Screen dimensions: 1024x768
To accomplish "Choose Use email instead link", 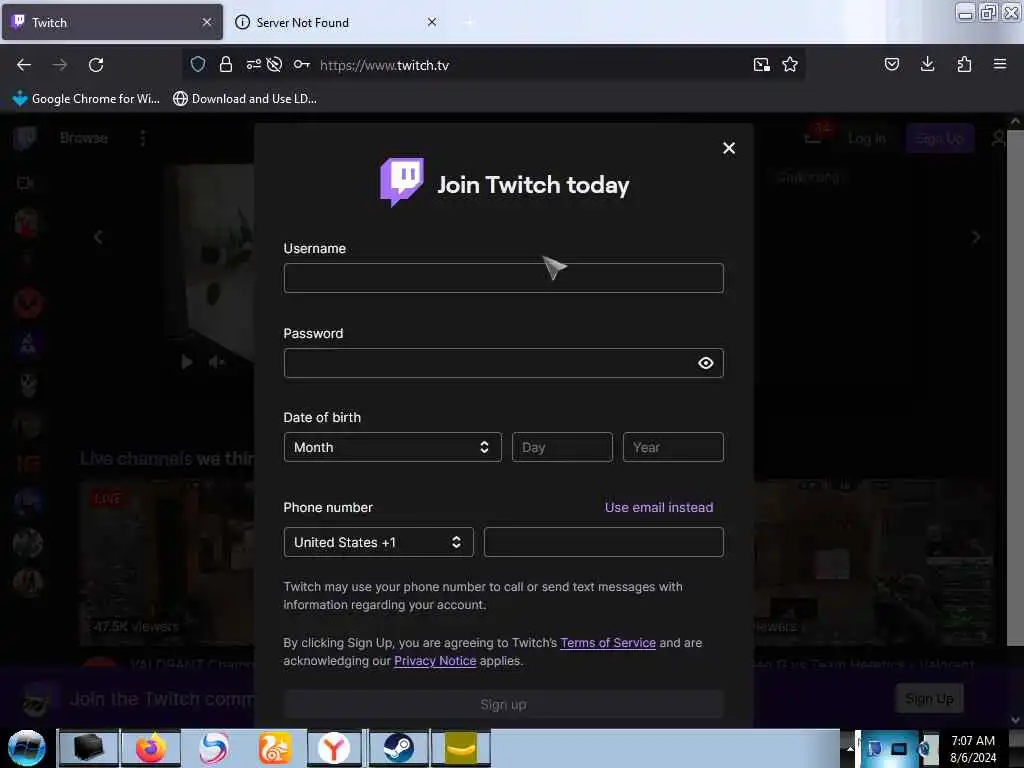I will coord(658,507).
